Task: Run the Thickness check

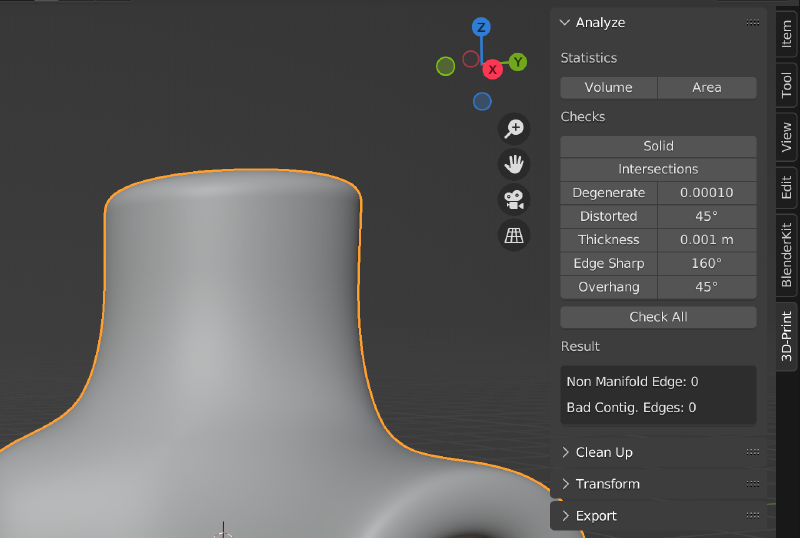Action: (609, 240)
